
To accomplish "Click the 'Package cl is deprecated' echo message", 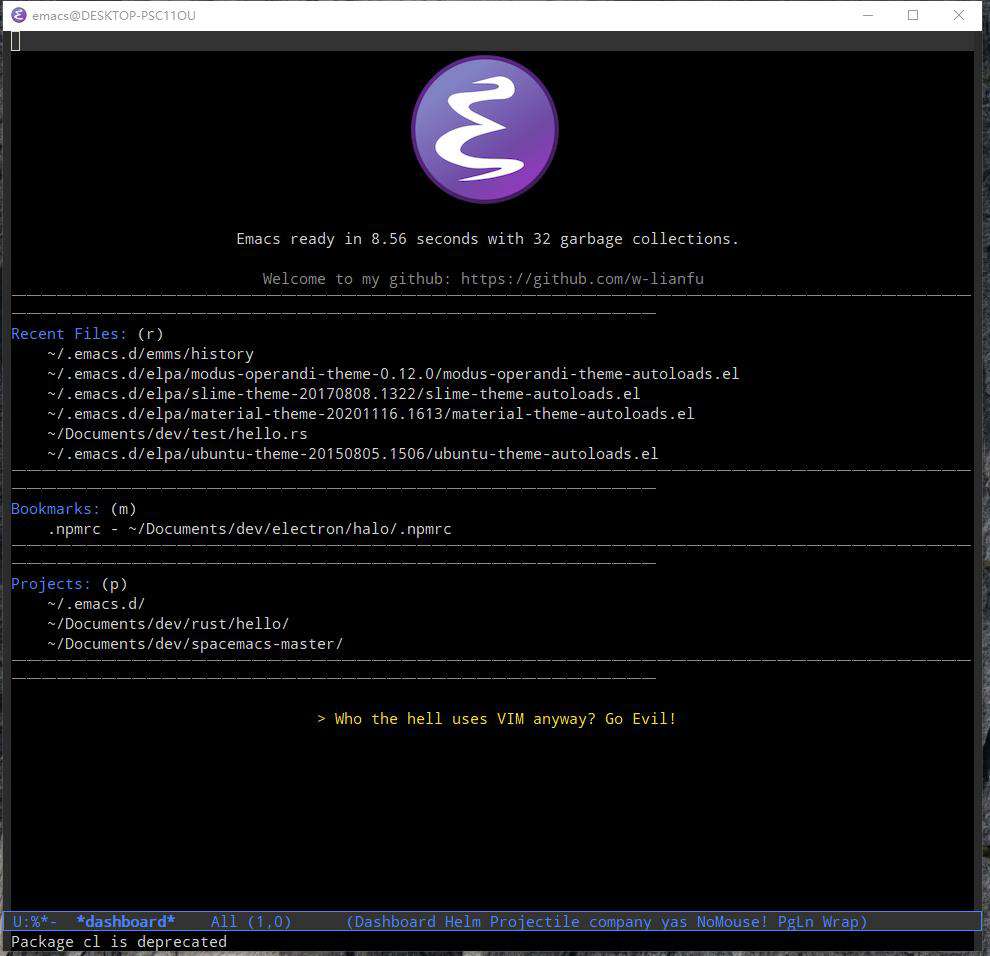I will (x=119, y=941).
